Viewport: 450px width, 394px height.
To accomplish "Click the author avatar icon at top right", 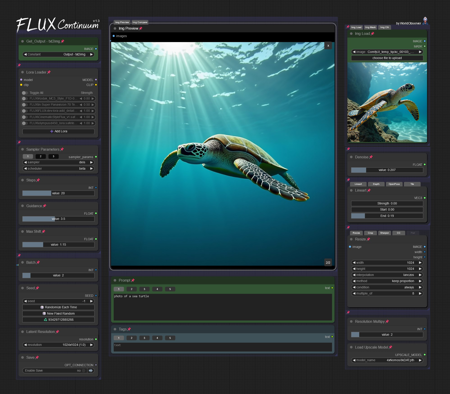I will click(425, 21).
